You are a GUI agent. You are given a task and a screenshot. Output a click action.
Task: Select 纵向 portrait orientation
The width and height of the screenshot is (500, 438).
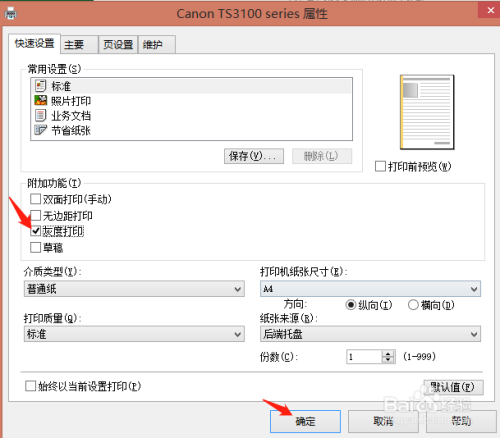(351, 305)
